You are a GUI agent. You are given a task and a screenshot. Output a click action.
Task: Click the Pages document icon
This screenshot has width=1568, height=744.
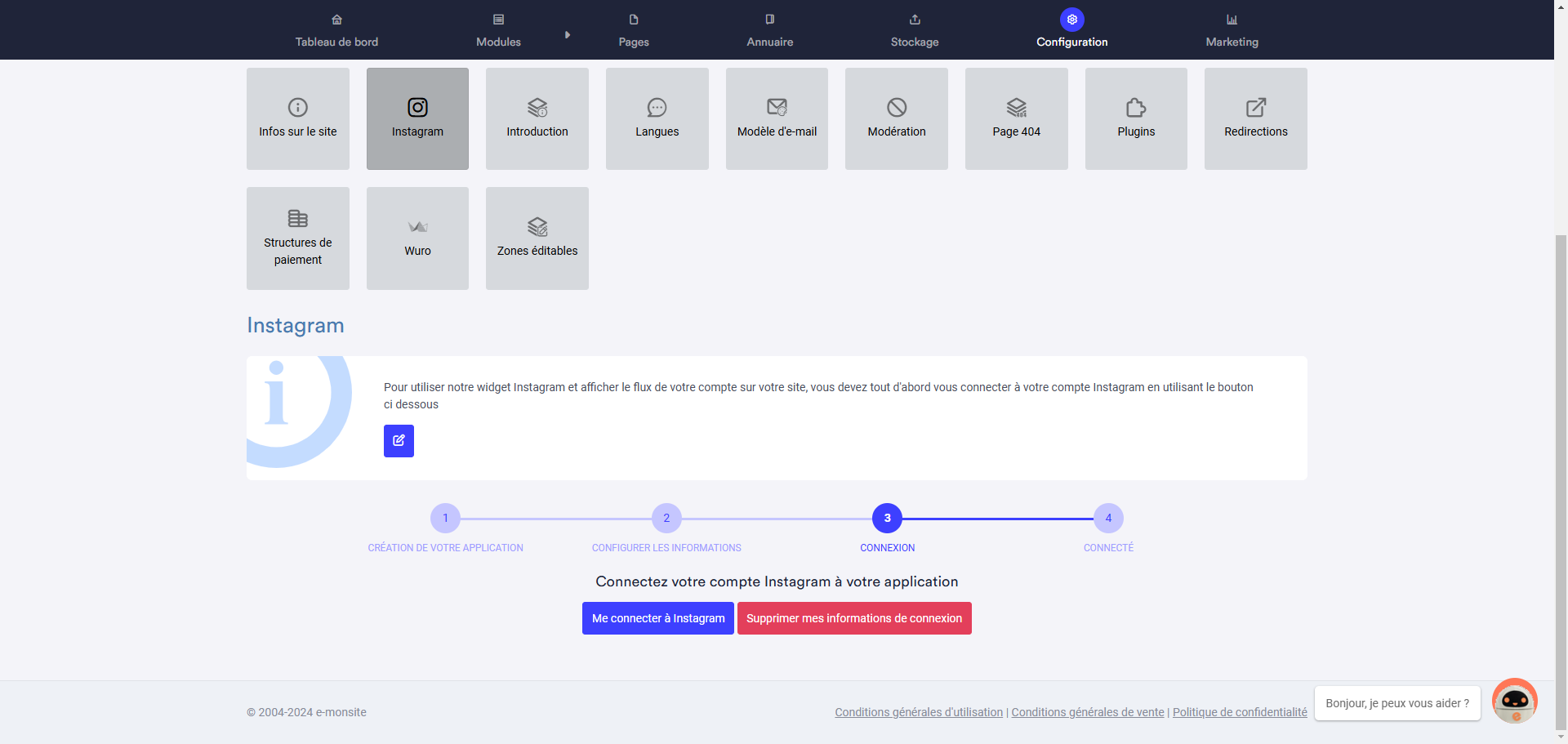point(634,20)
